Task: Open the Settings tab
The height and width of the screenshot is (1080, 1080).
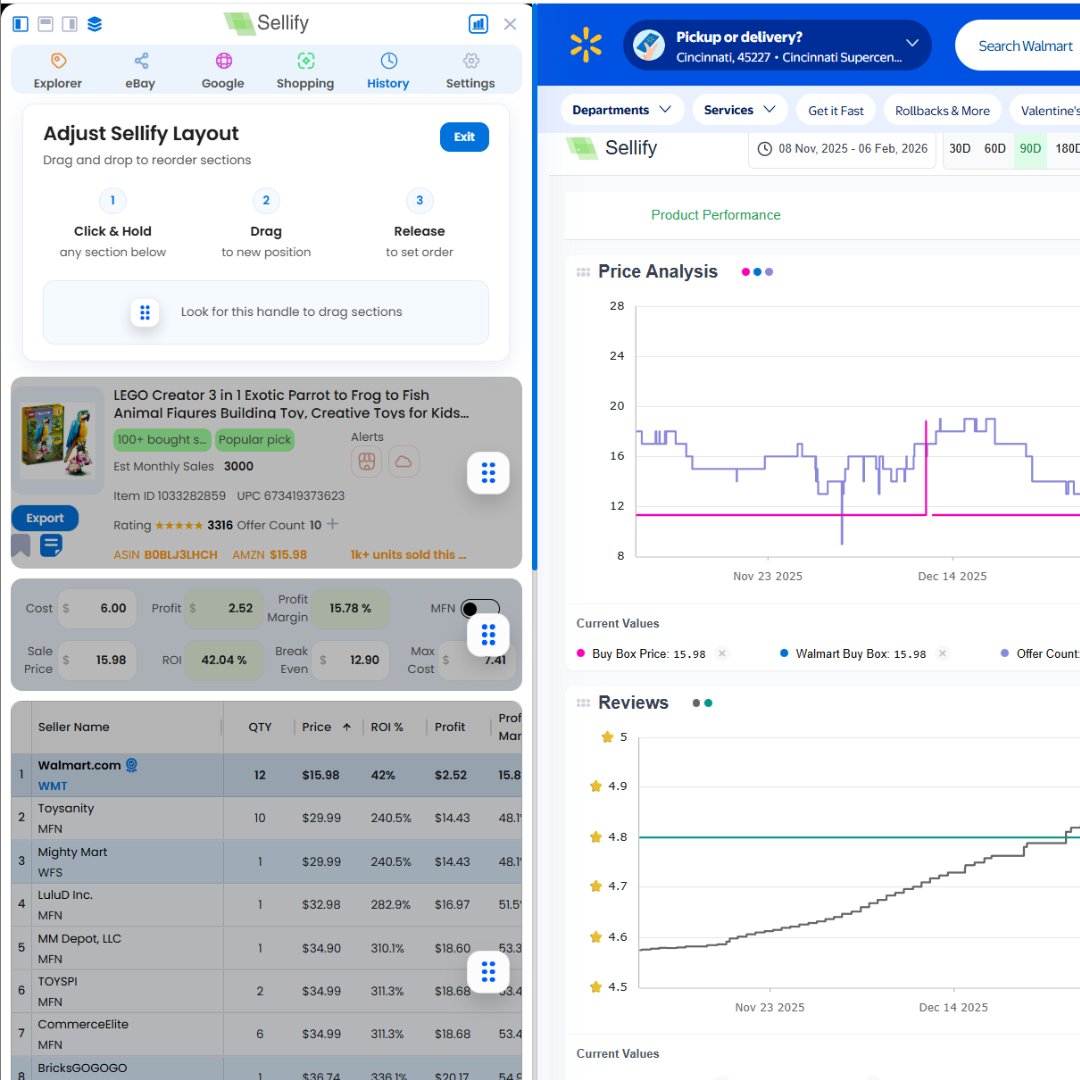Action: [x=470, y=71]
